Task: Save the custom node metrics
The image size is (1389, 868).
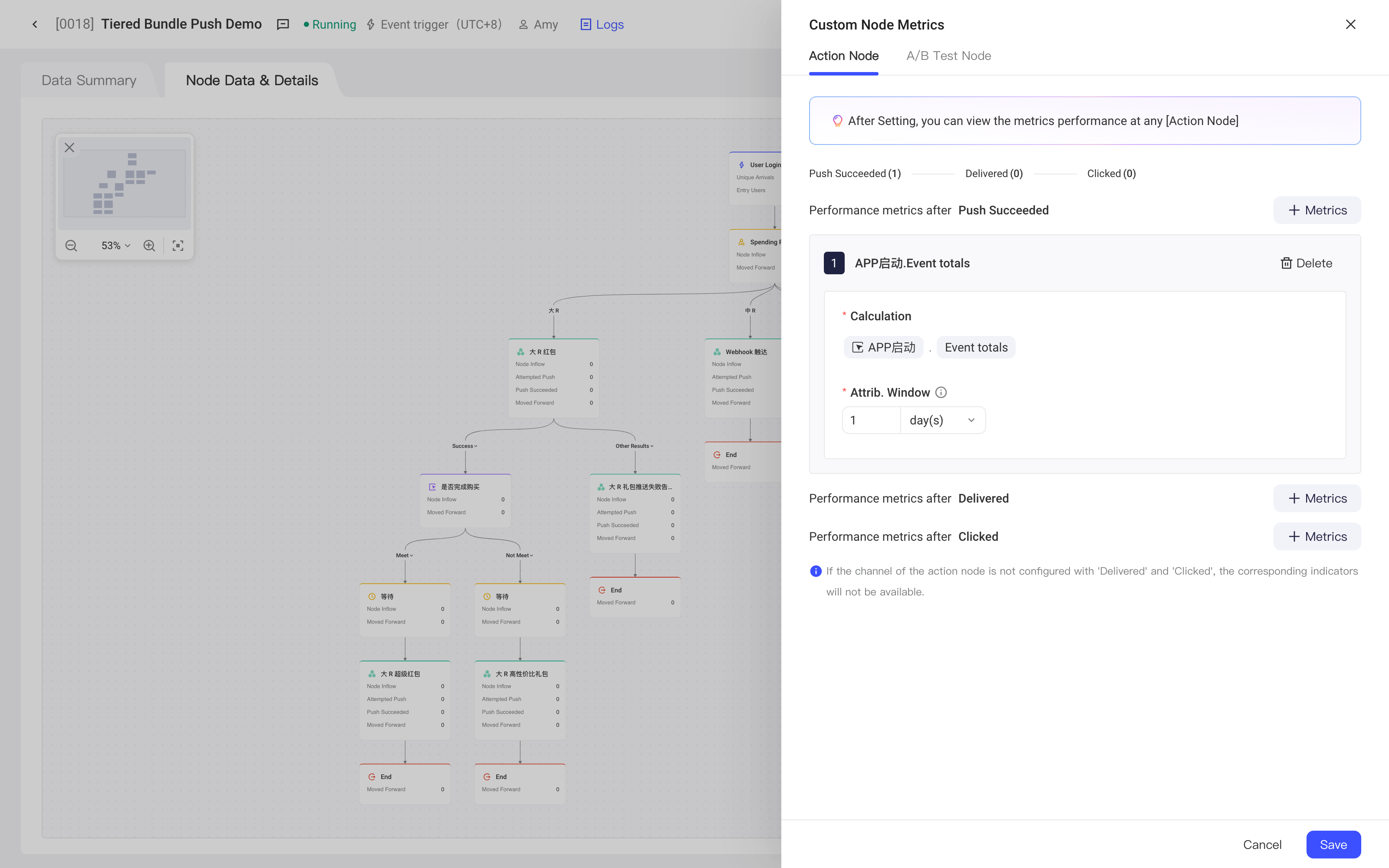Action: [x=1333, y=845]
